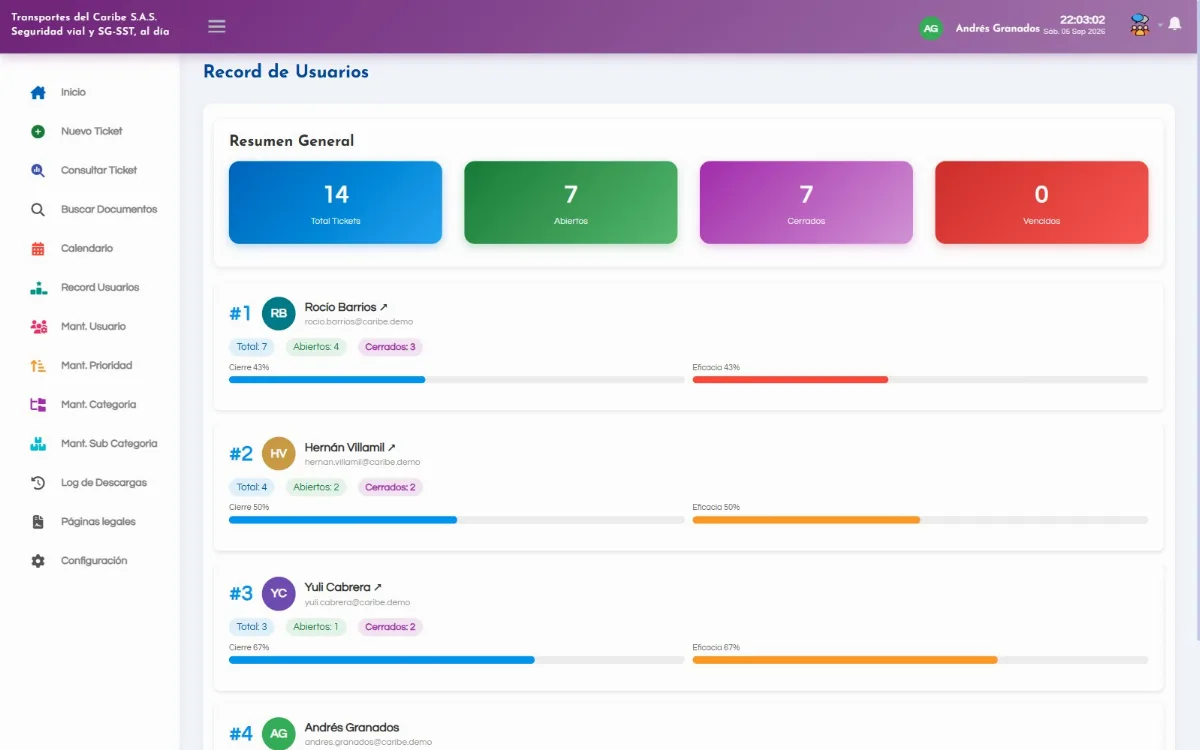Expand the profile dropdown caret in header
This screenshot has height=750, width=1200.
(x=1160, y=25)
